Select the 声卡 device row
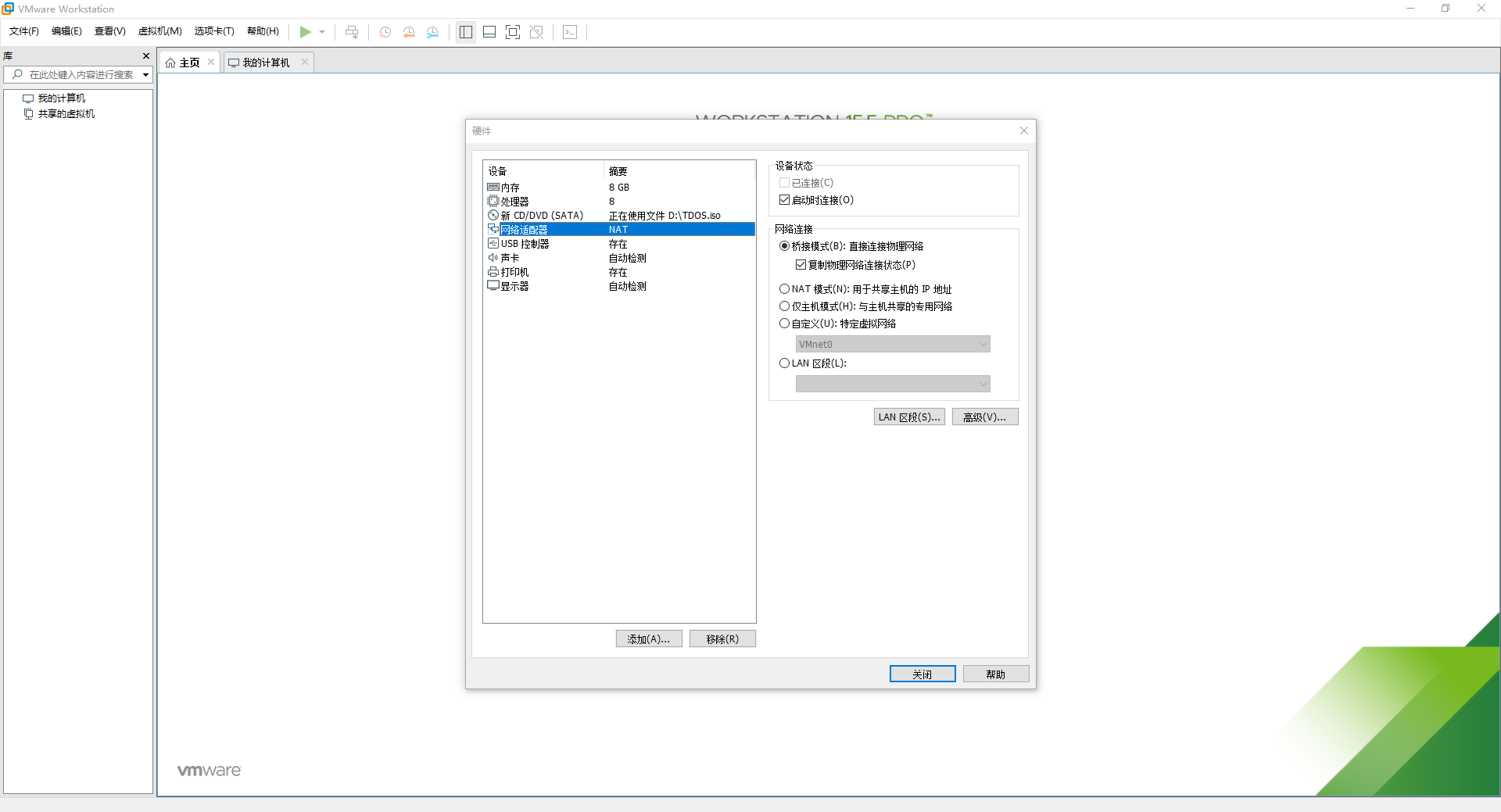 pyautogui.click(x=619, y=258)
